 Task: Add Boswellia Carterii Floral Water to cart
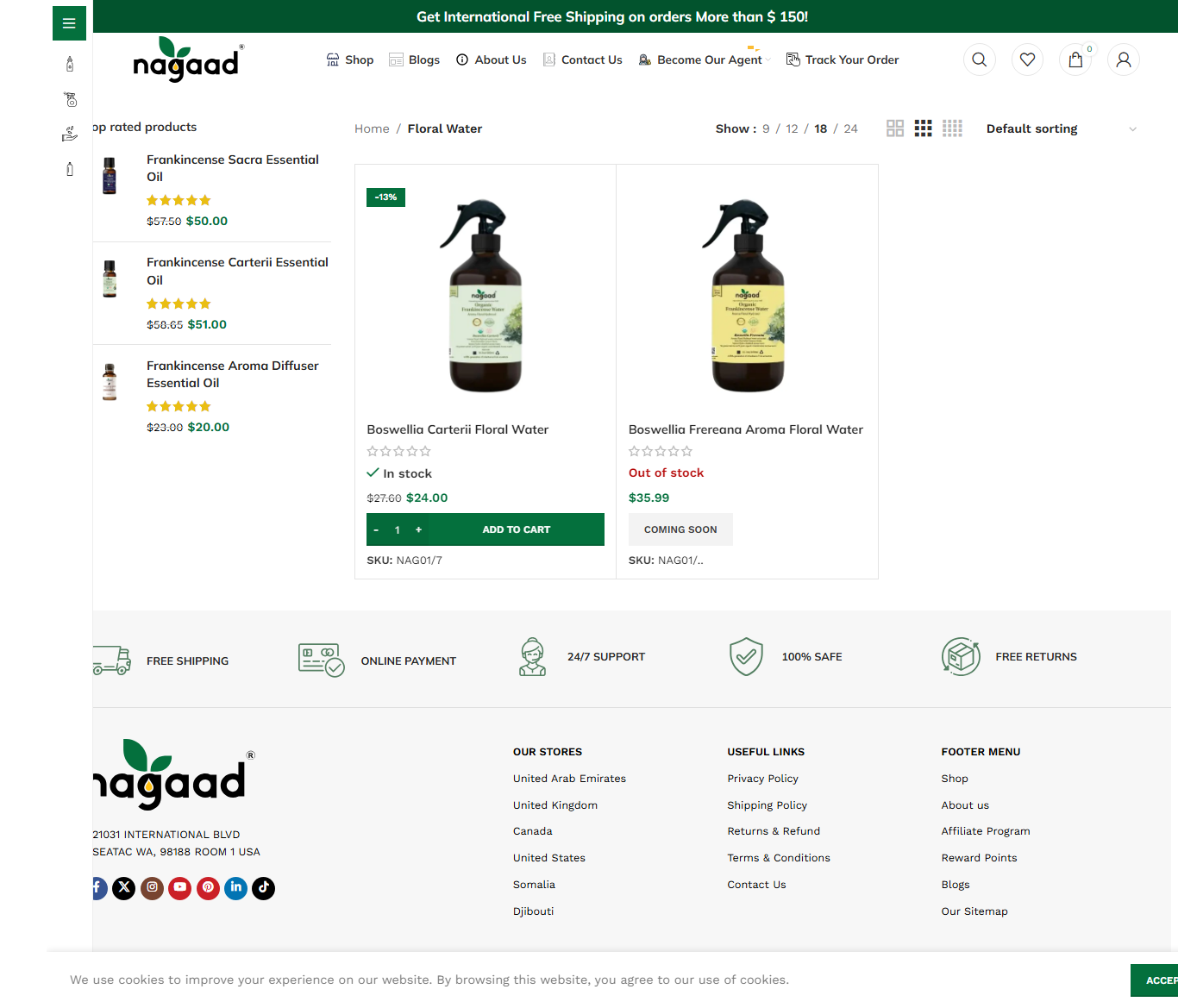[x=517, y=529]
